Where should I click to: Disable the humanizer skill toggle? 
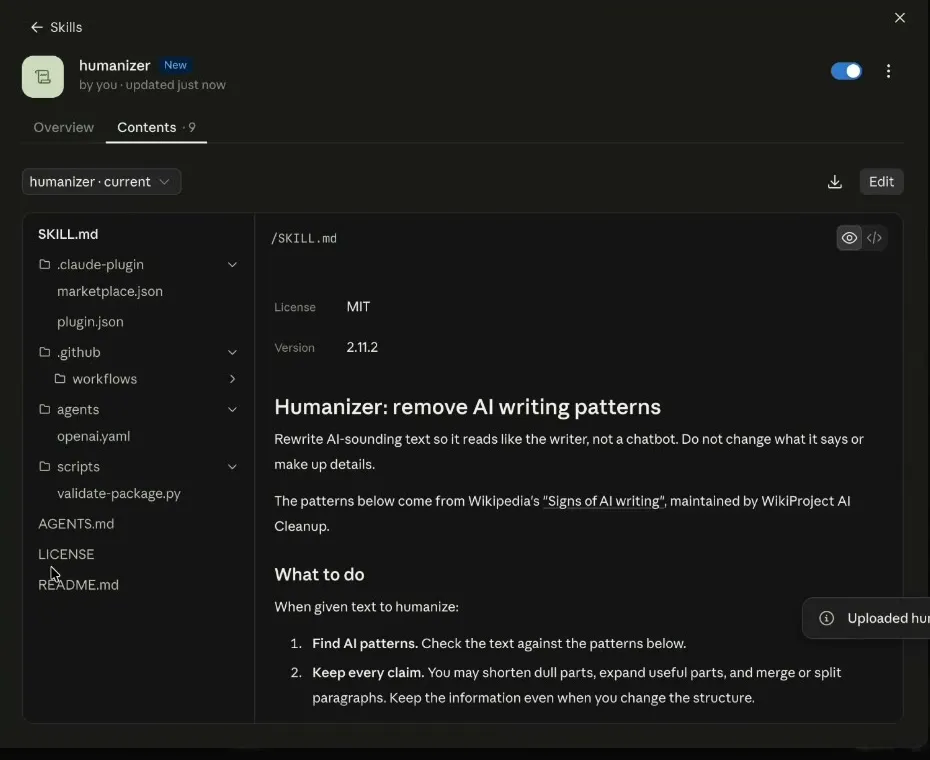click(846, 71)
